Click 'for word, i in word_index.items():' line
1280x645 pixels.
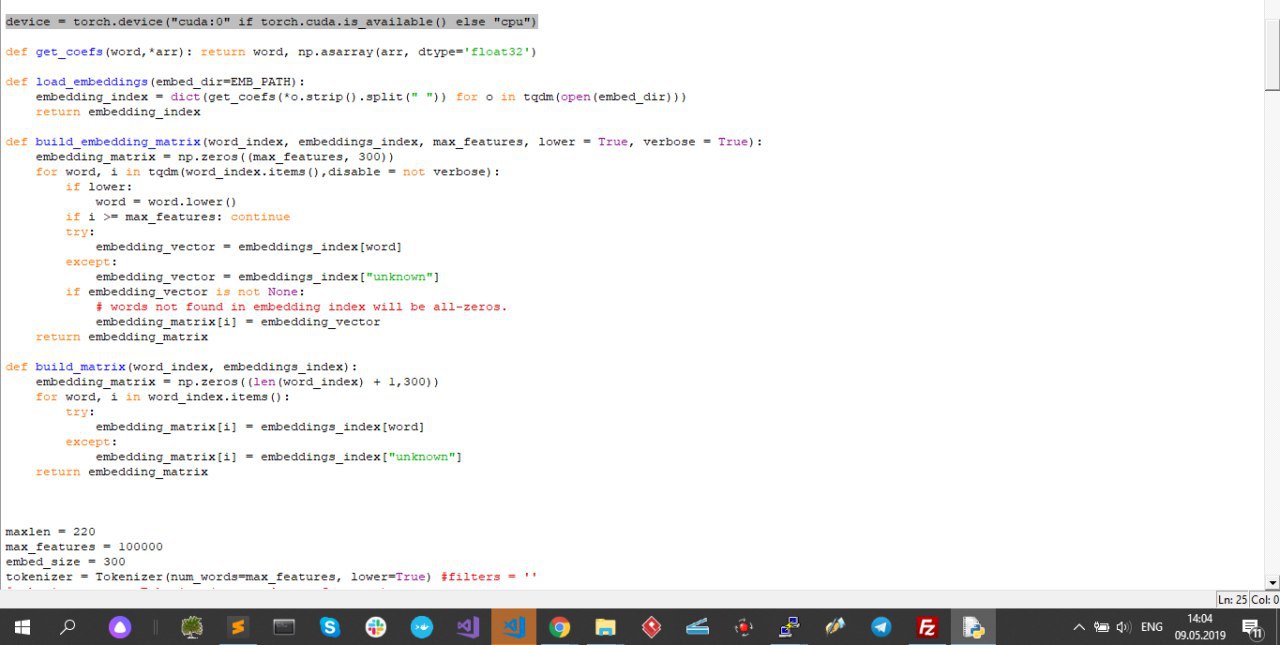[x=163, y=396]
